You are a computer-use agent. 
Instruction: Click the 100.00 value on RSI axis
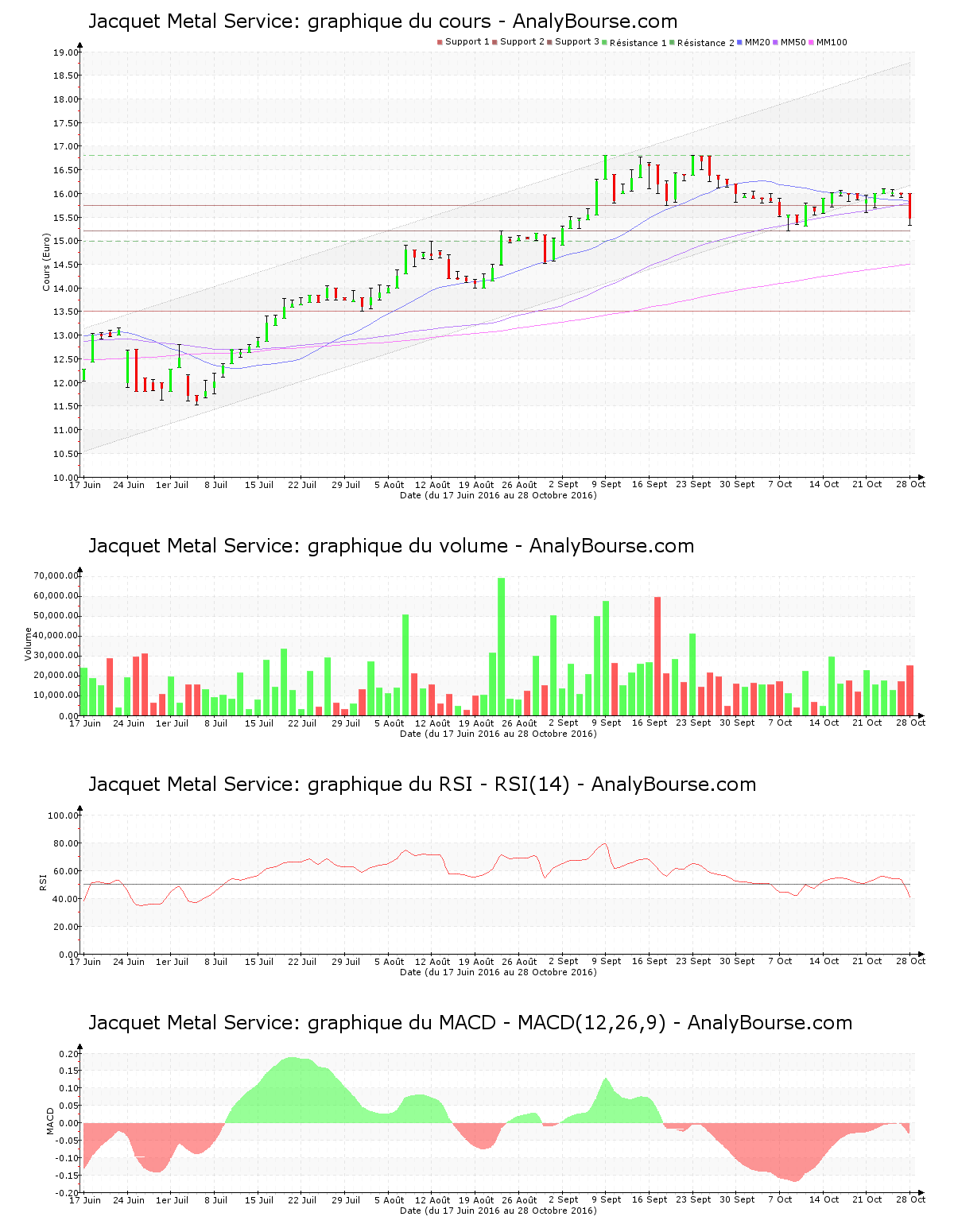(64, 816)
